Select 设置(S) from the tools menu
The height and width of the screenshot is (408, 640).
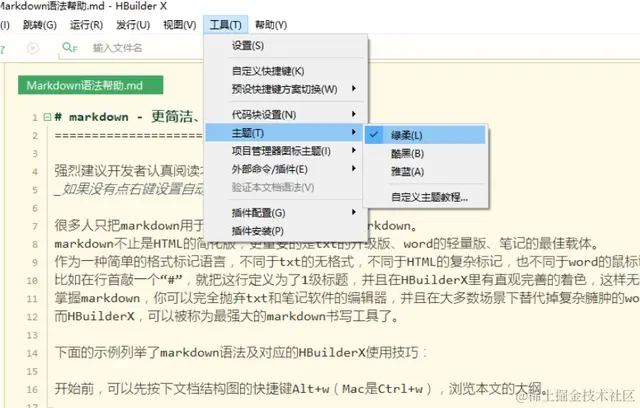(286, 46)
